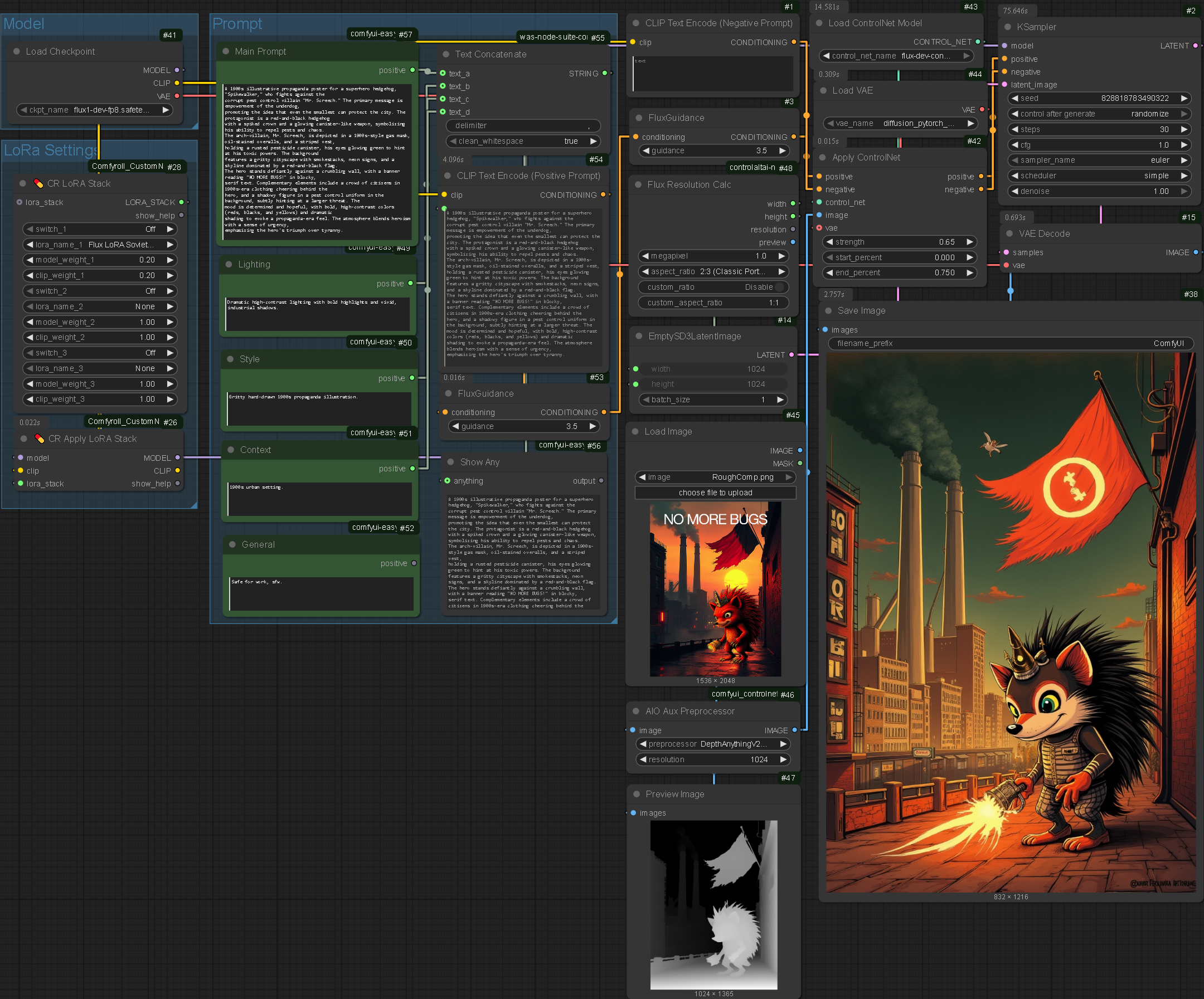Screen dimensions: 1204x999
Task: Open sampler_name euler dropdown
Action: click(x=1099, y=160)
